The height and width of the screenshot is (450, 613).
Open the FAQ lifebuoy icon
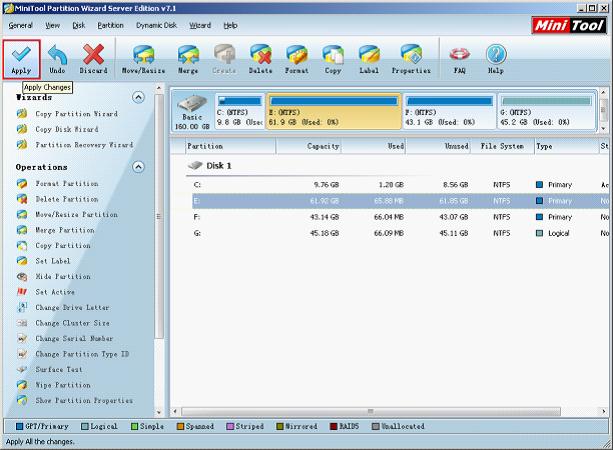[x=459, y=54]
